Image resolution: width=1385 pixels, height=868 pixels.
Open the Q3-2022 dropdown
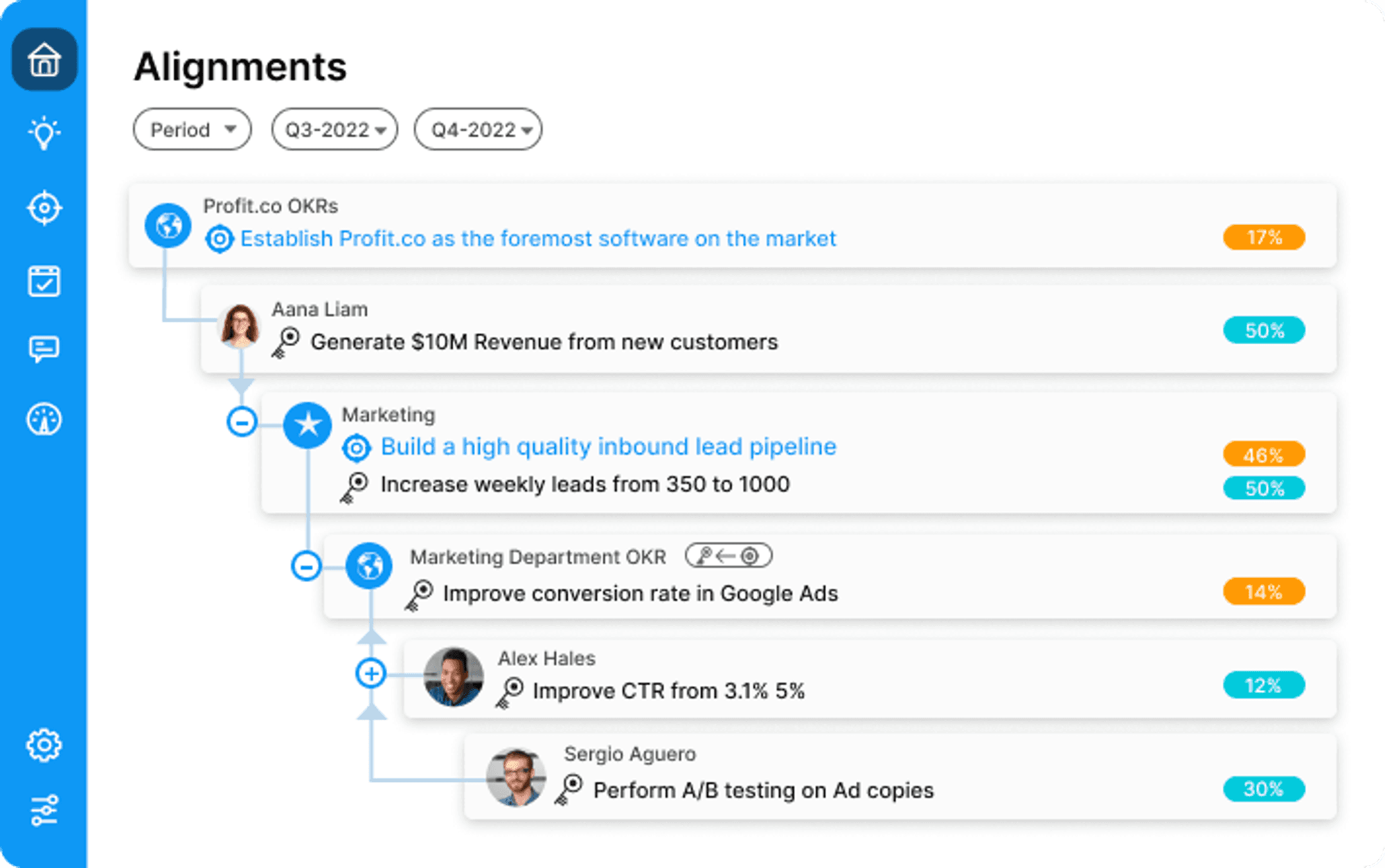tap(334, 129)
